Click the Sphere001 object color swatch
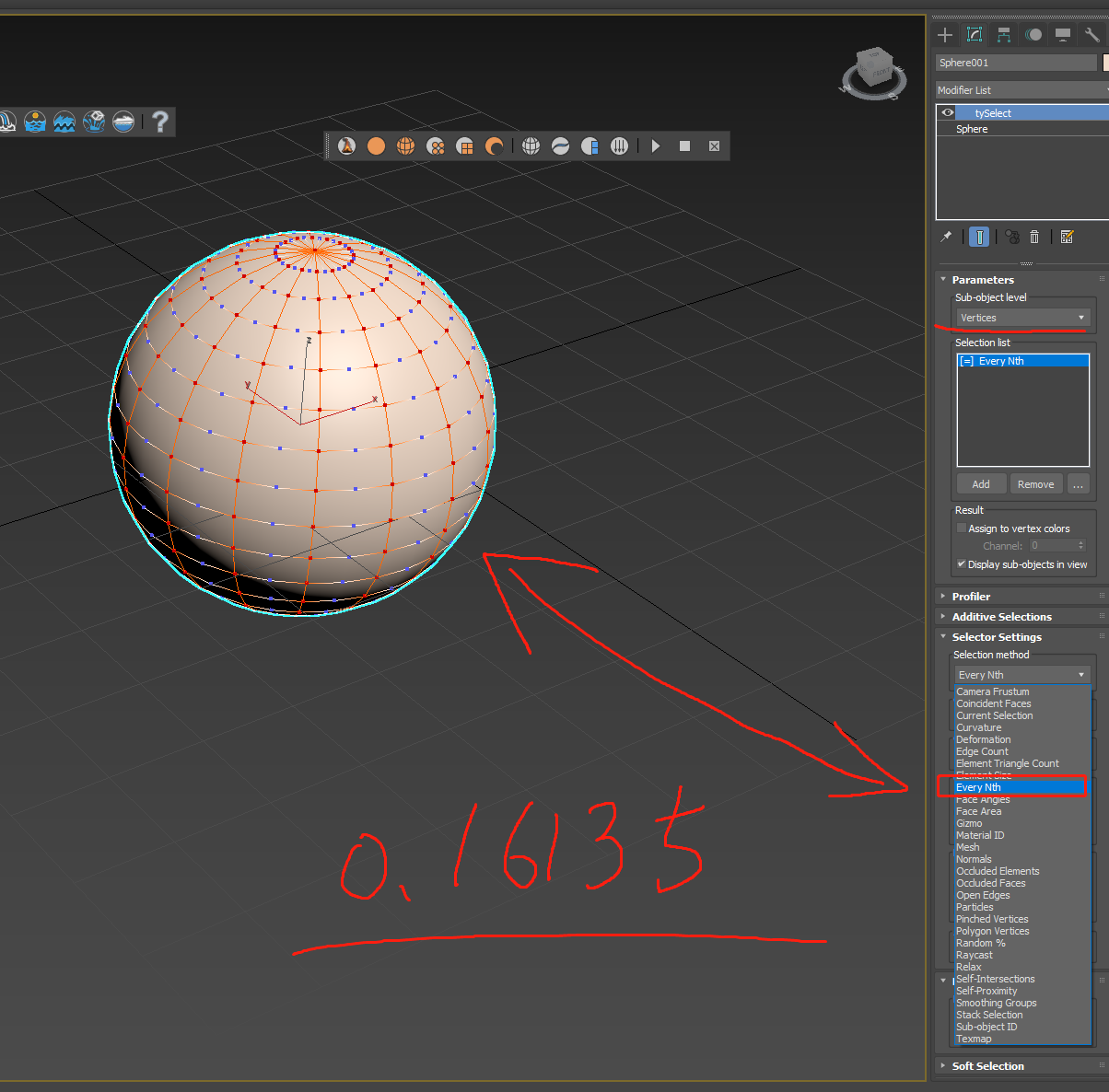The width and height of the screenshot is (1109, 1092). coord(1105,63)
